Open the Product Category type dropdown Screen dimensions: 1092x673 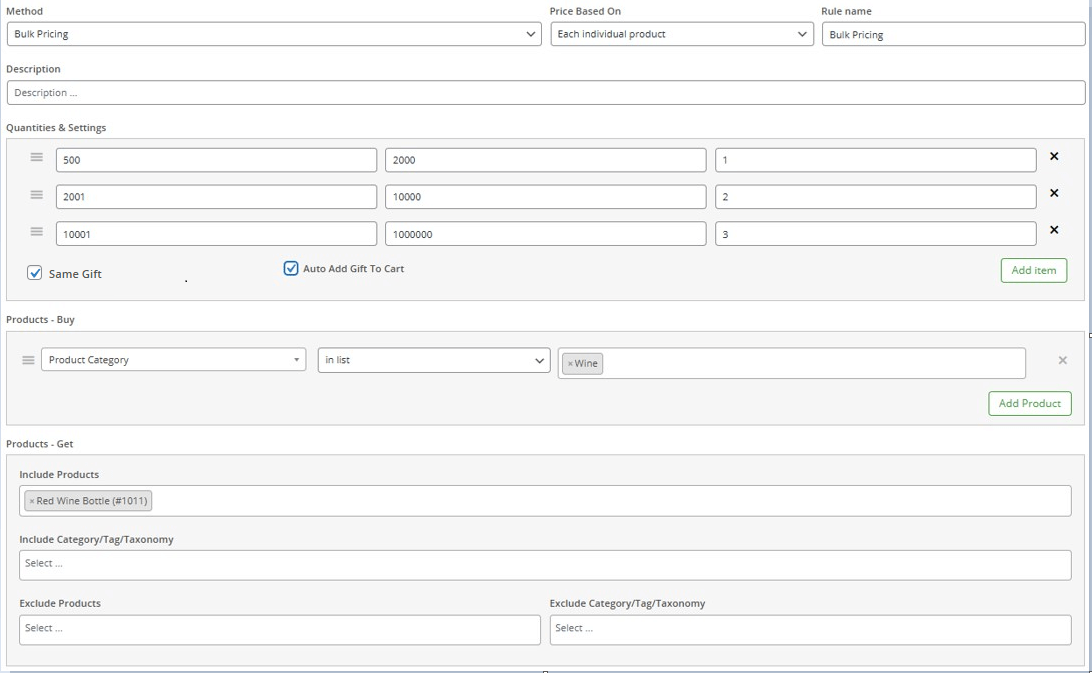[x=173, y=360]
